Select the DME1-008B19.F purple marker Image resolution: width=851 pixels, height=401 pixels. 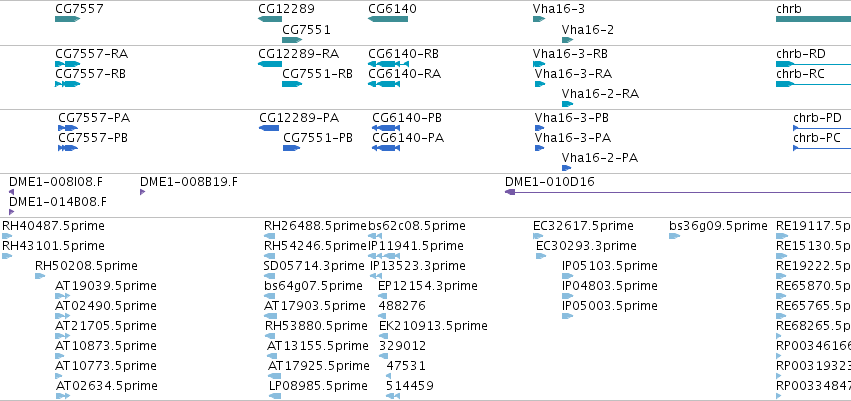[143, 192]
